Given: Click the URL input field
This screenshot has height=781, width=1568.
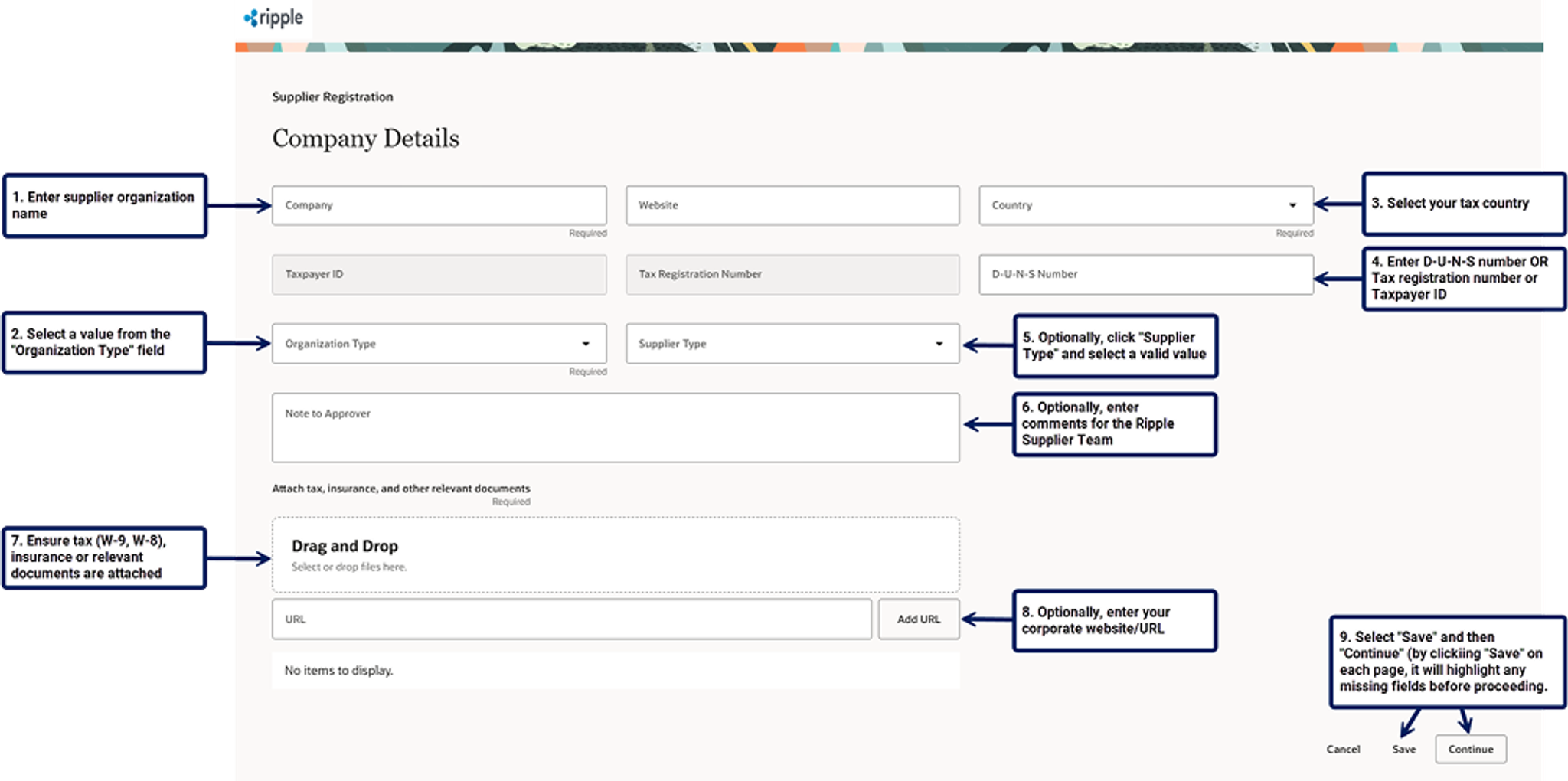Looking at the screenshot, I should 572,619.
